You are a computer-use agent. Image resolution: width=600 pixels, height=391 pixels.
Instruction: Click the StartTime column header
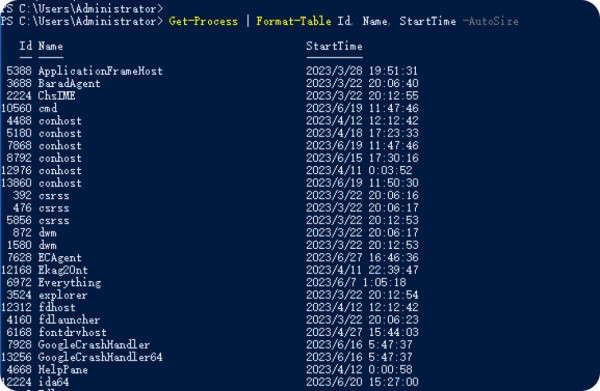point(334,46)
